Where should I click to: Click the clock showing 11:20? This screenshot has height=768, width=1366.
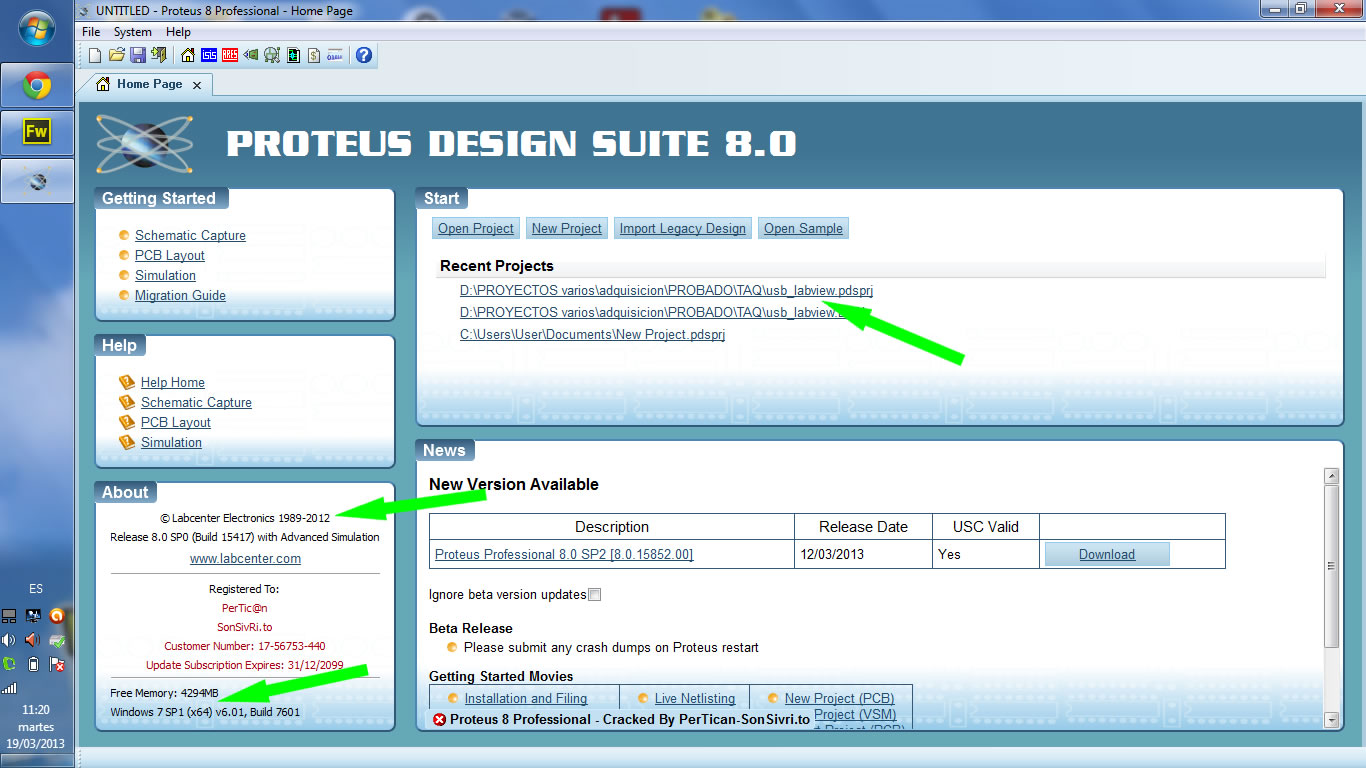36,710
